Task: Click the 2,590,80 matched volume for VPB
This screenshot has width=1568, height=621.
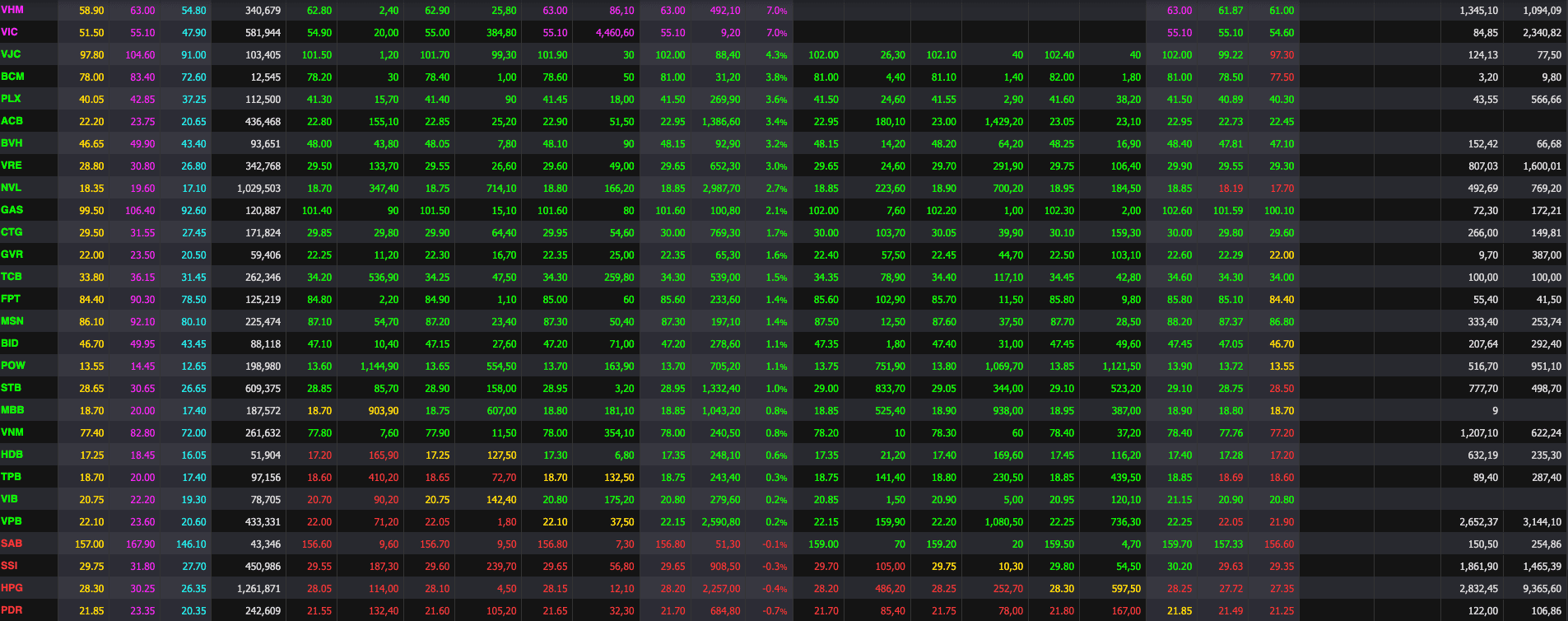Action: (x=721, y=522)
